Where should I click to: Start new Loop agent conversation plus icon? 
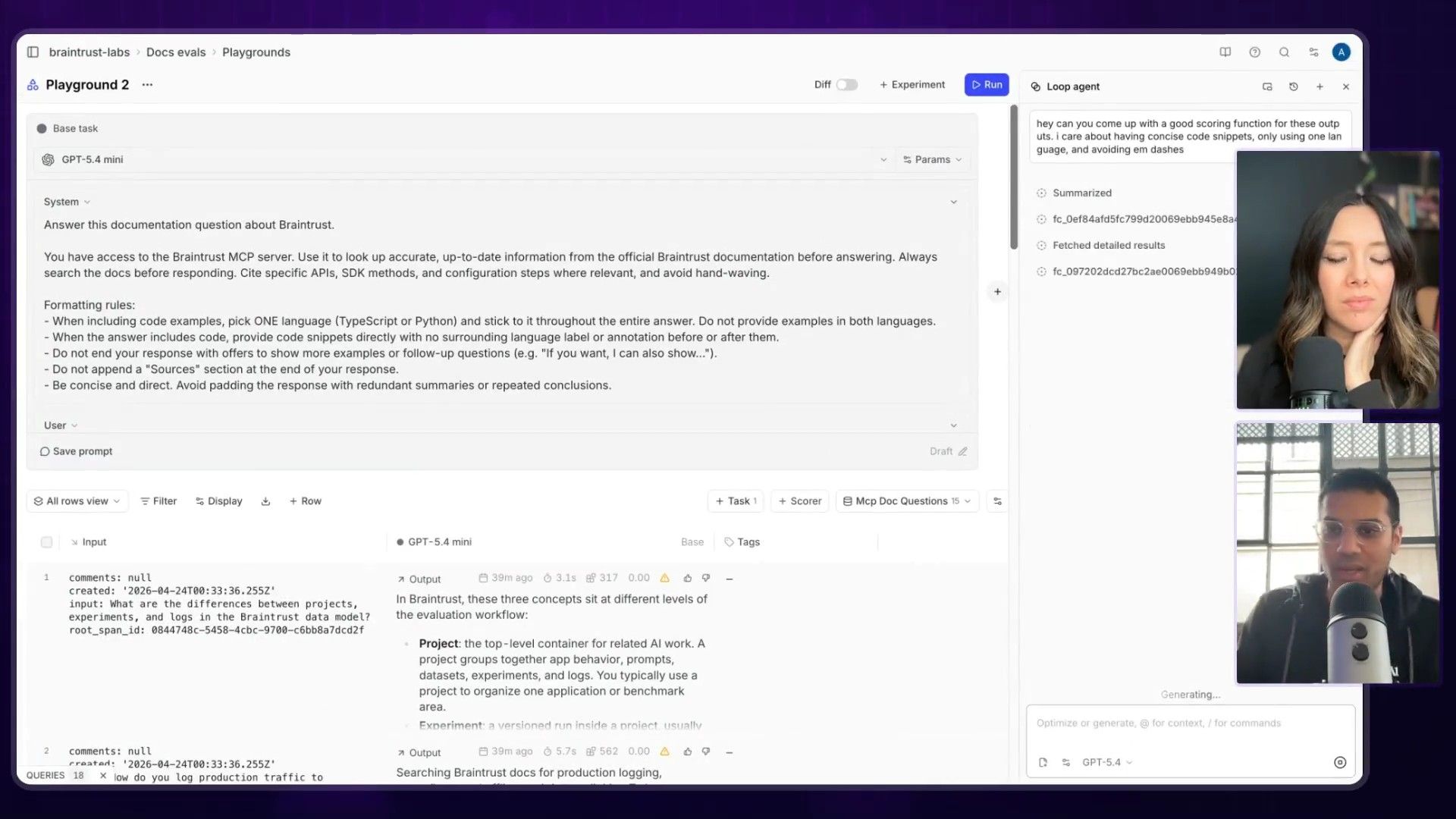(x=1319, y=86)
